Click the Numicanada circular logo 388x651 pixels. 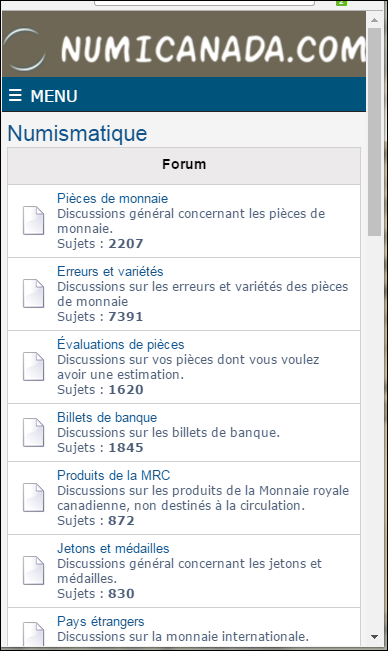(x=25, y=49)
